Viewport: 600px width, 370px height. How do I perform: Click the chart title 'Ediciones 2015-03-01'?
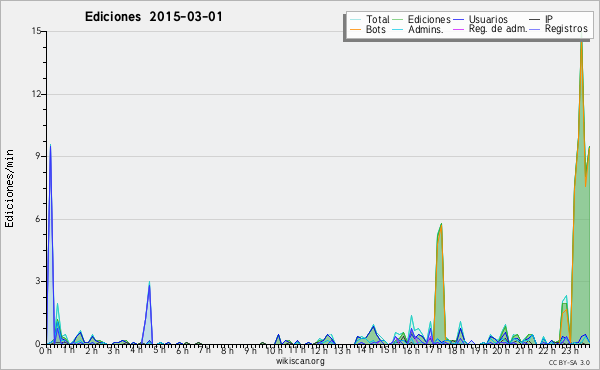153,17
